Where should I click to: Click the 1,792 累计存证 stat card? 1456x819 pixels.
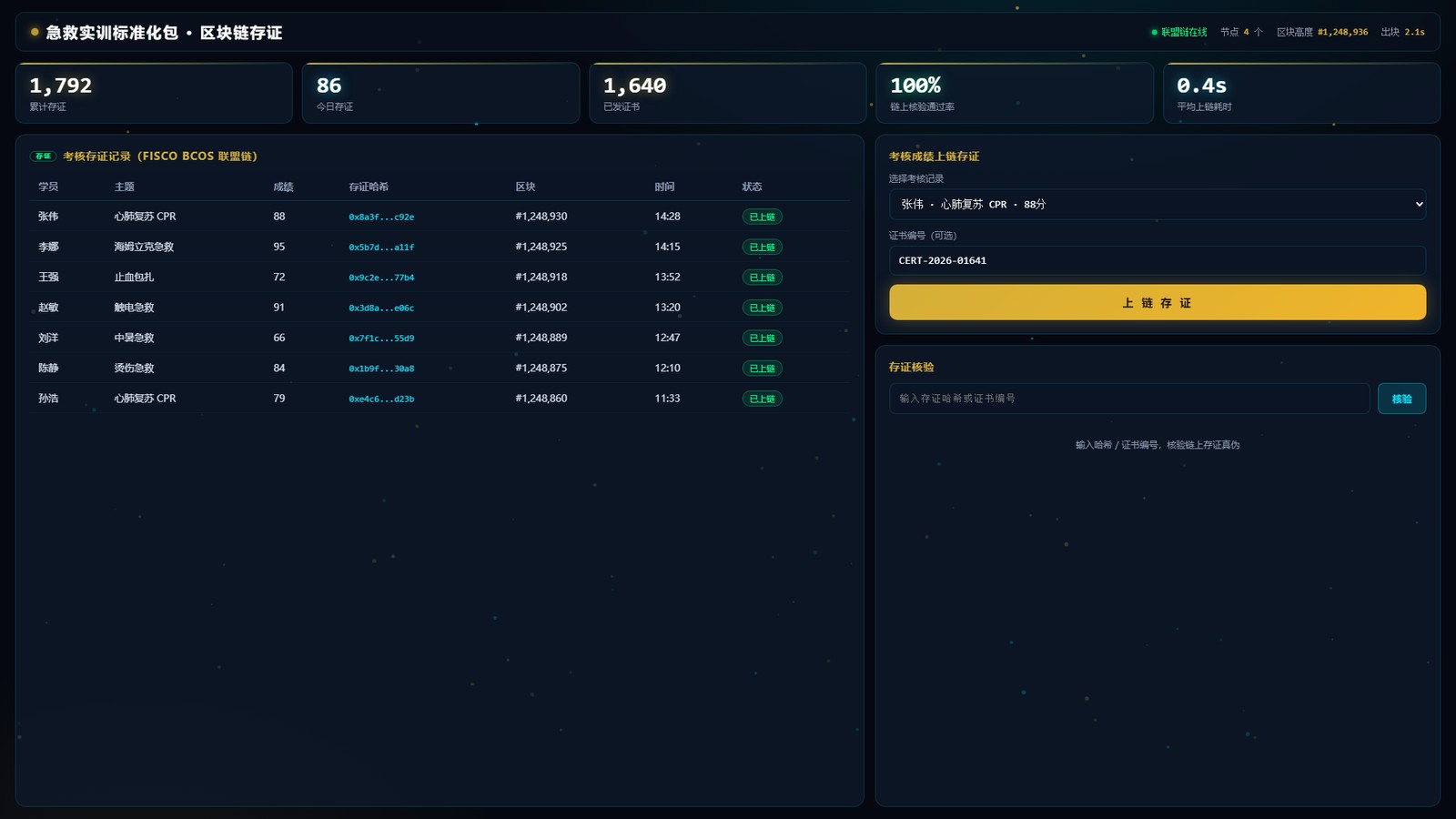(154, 93)
